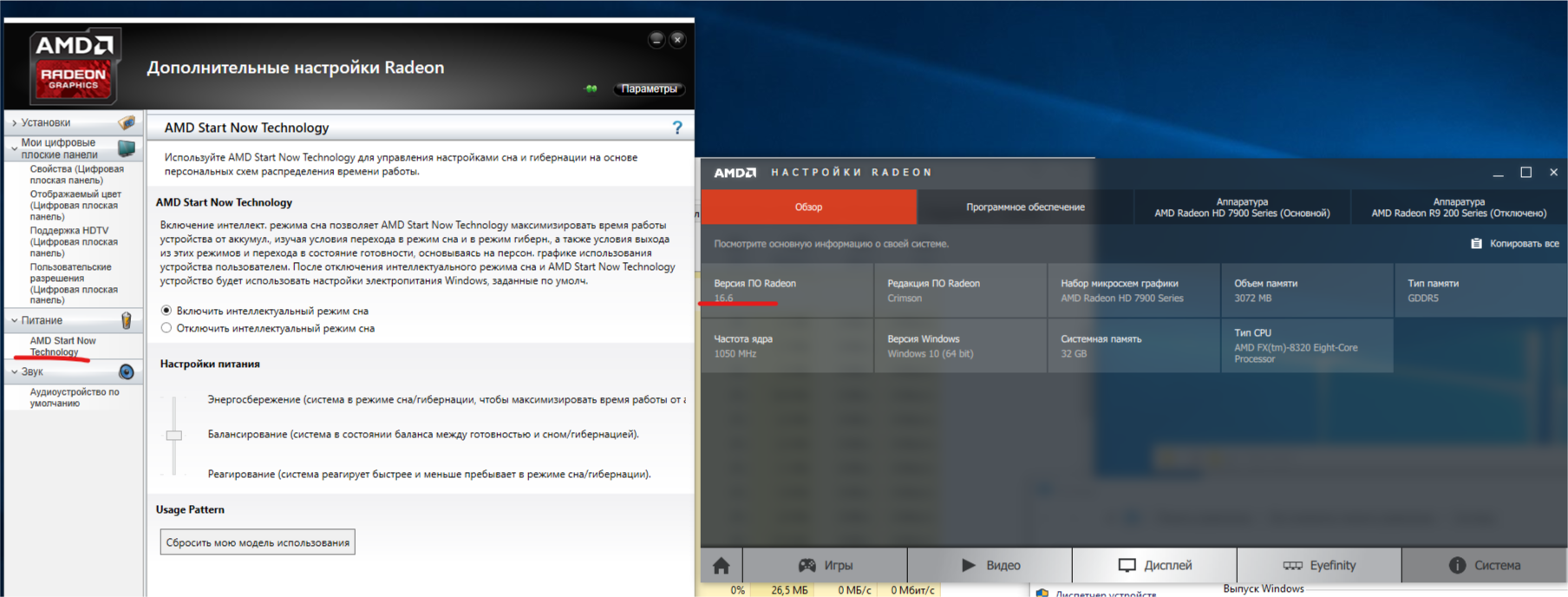The width and height of the screenshot is (1568, 597).
Task: Open Свойства (Цифровая плоская панель) item
Action: click(76, 174)
